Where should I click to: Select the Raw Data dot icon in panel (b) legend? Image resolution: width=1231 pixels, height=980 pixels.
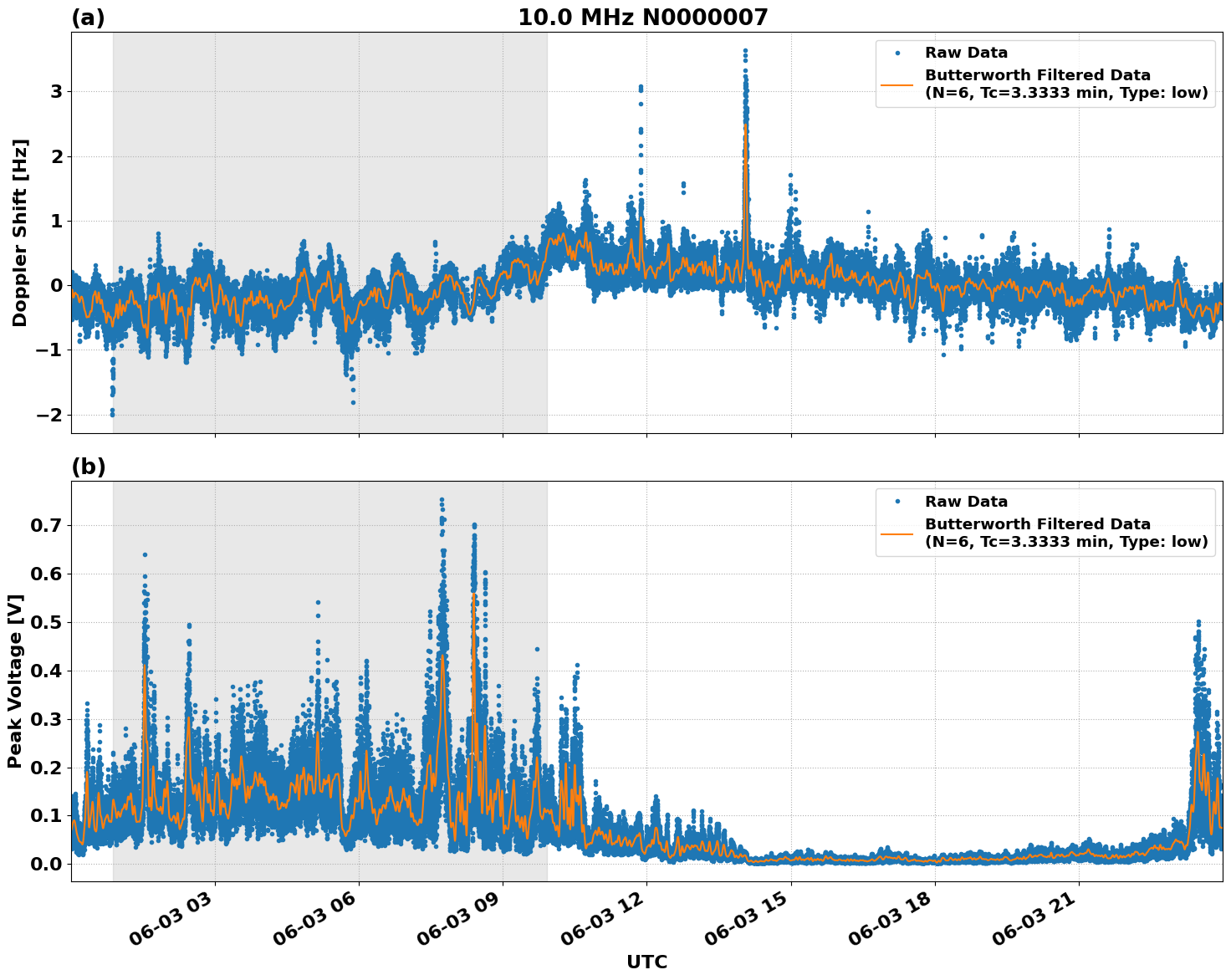click(896, 500)
